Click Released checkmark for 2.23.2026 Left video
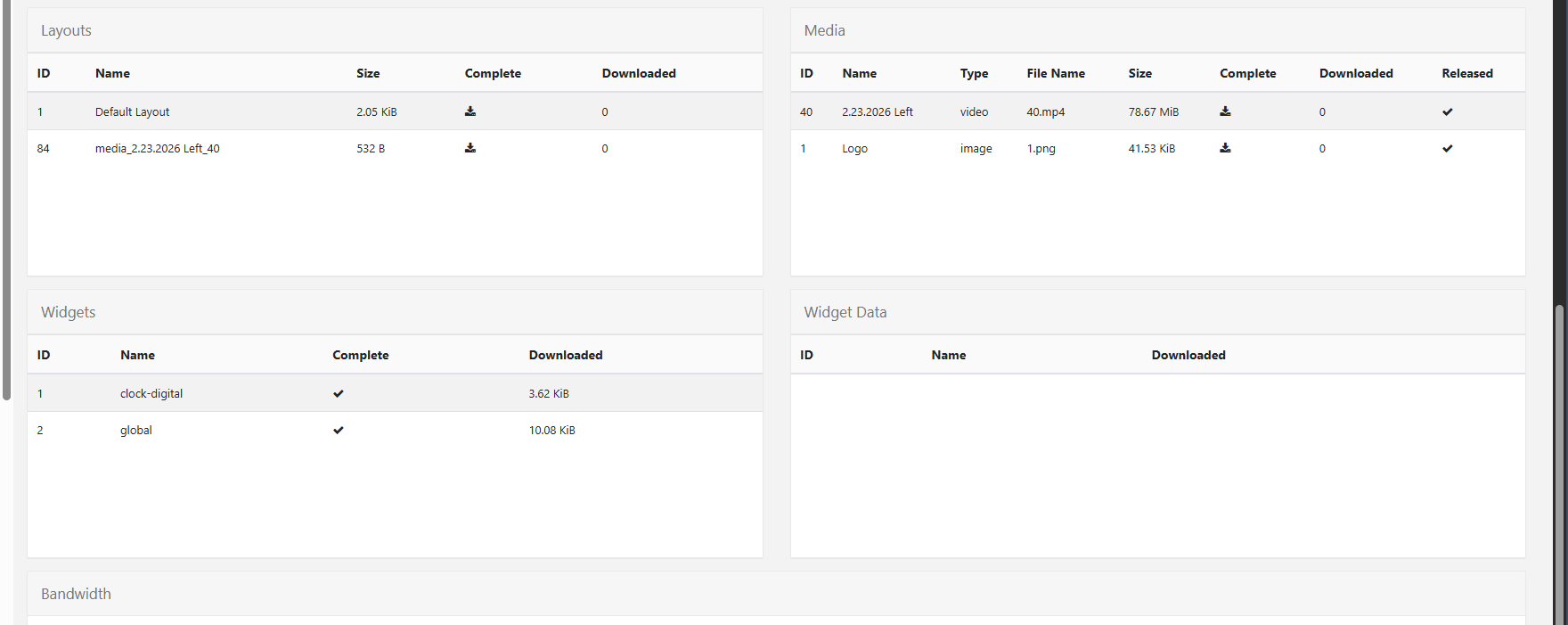 click(1447, 112)
